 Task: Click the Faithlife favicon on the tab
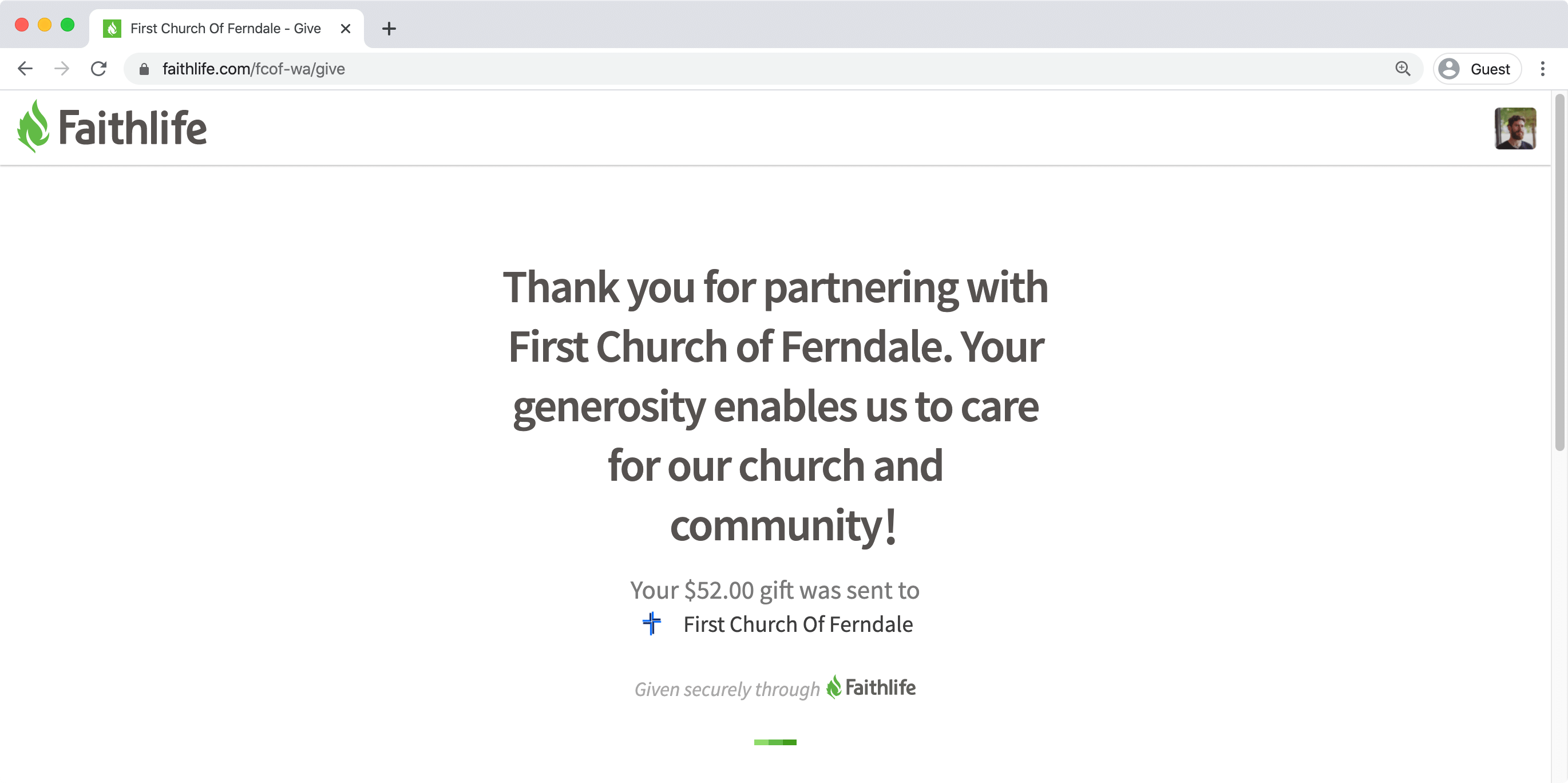point(112,29)
